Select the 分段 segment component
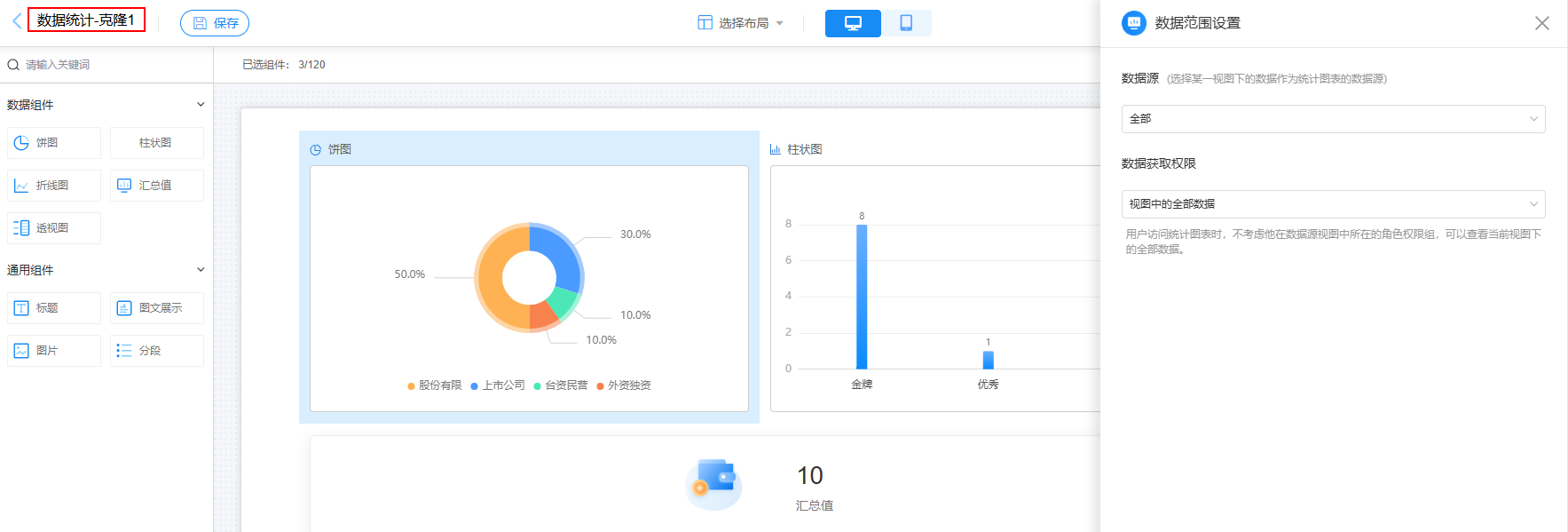Viewport: 1568px width, 532px height. (x=157, y=351)
